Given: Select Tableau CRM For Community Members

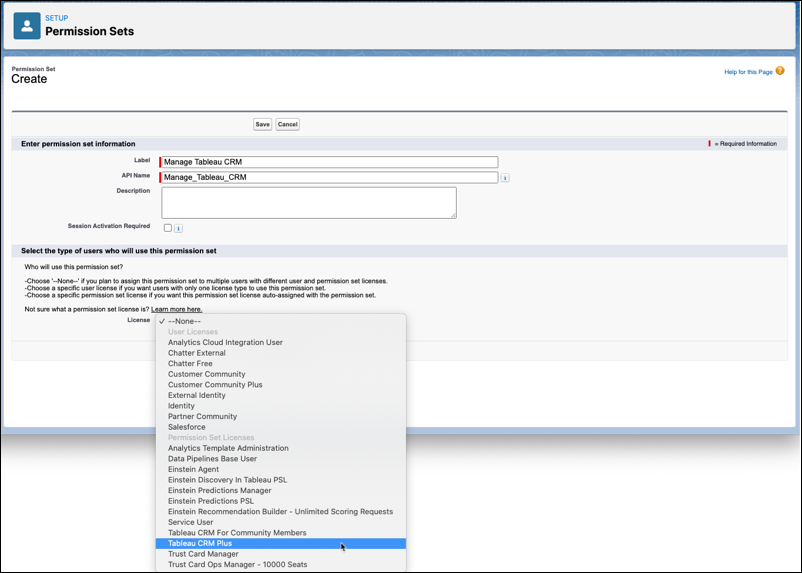Looking at the screenshot, I should [x=281, y=533].
